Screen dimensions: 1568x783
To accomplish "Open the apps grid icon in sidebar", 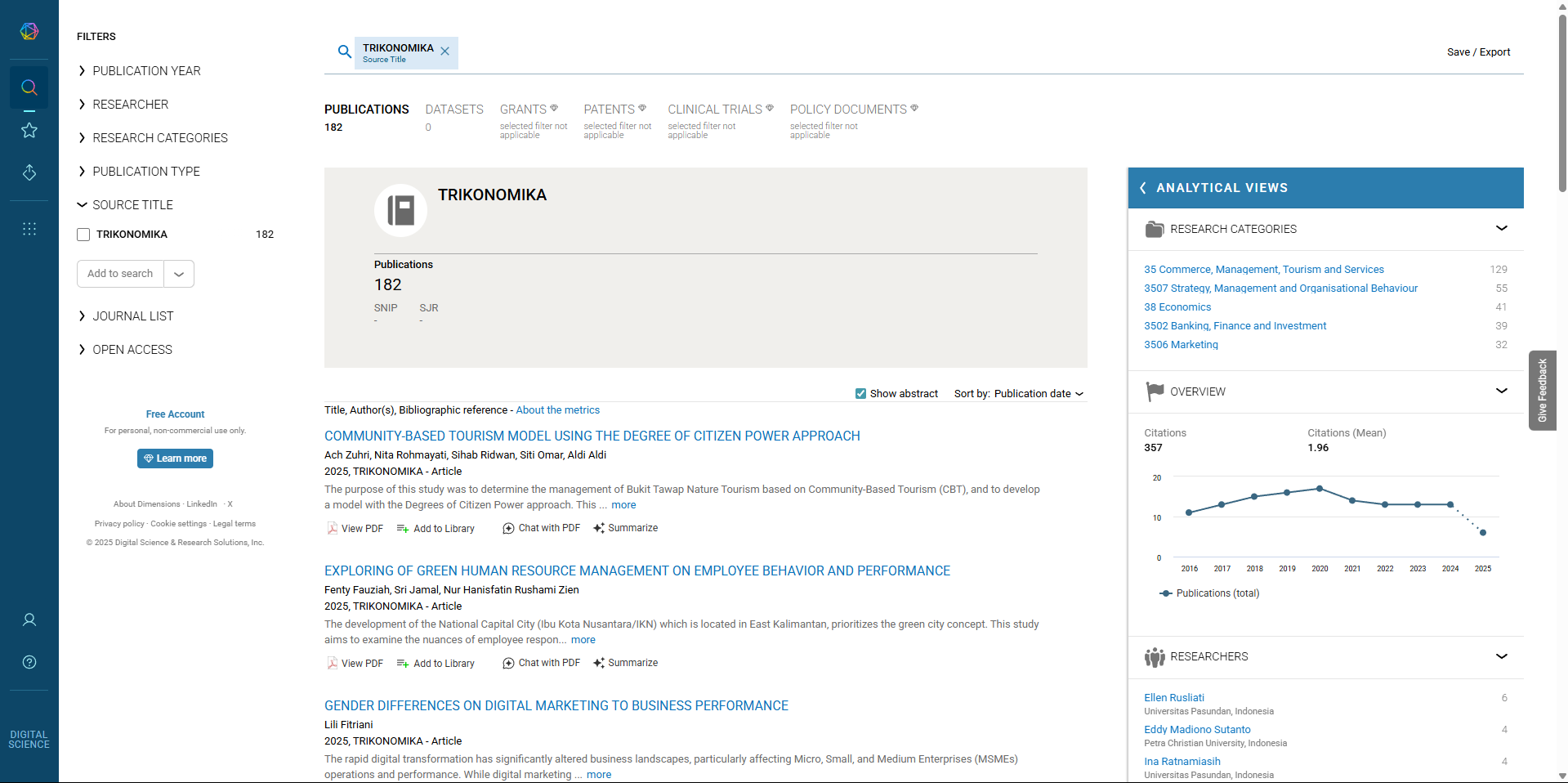I will [x=29, y=229].
